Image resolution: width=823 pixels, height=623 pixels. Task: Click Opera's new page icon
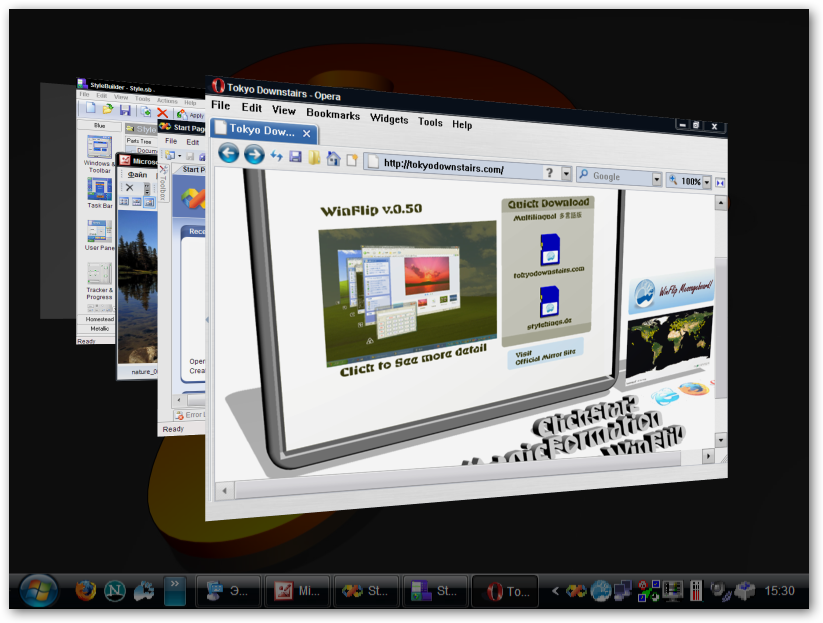(351, 160)
